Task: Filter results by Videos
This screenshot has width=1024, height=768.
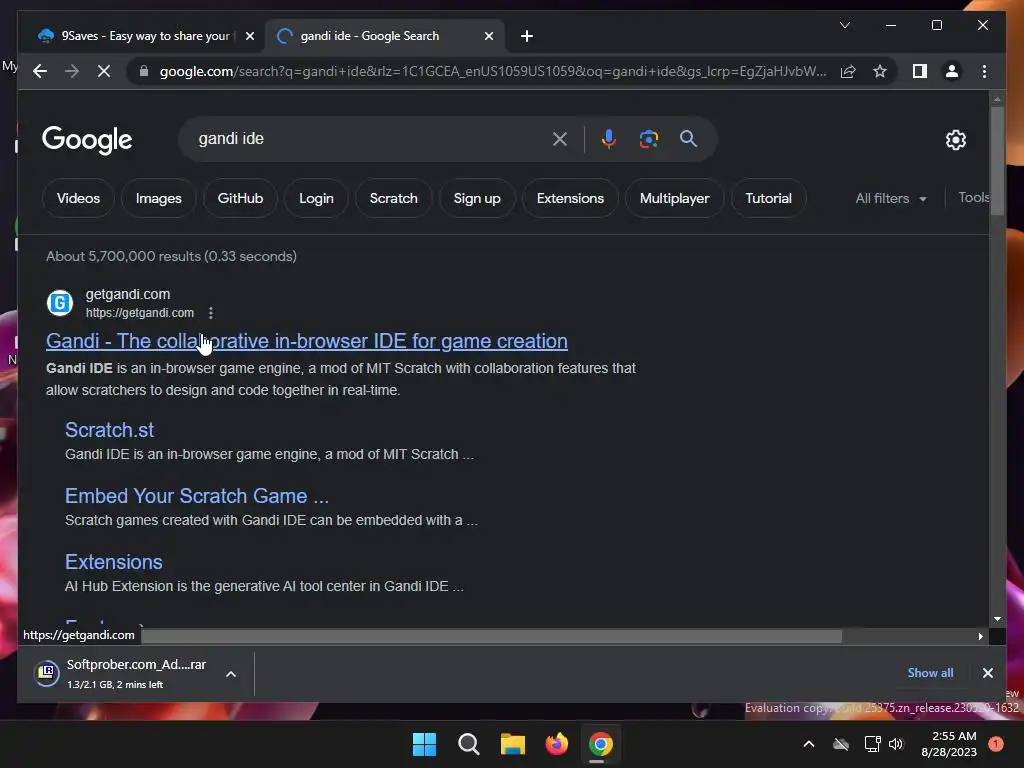Action: [x=78, y=199]
